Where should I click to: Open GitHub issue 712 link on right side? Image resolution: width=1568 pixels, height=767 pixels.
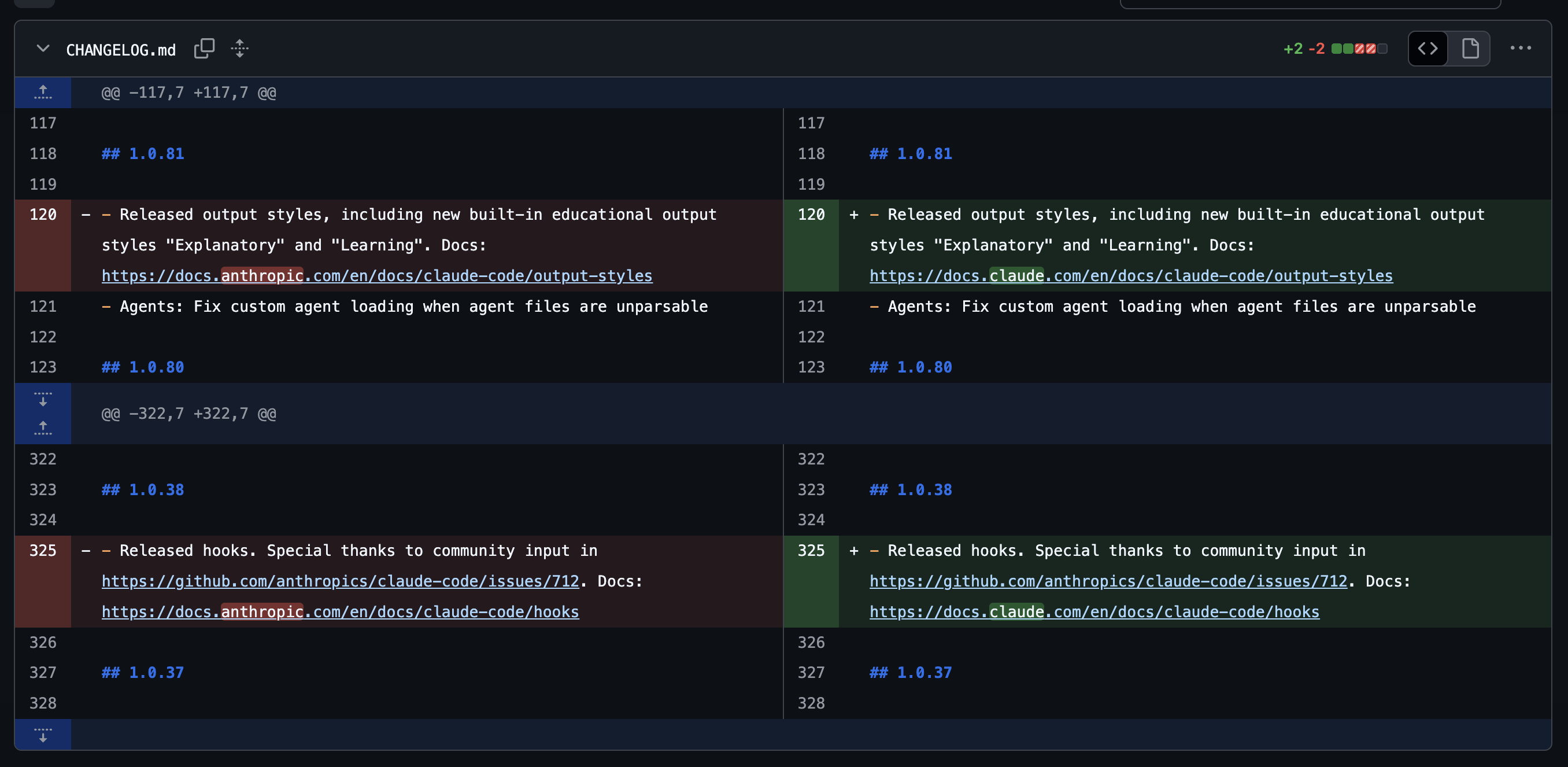coord(1108,581)
